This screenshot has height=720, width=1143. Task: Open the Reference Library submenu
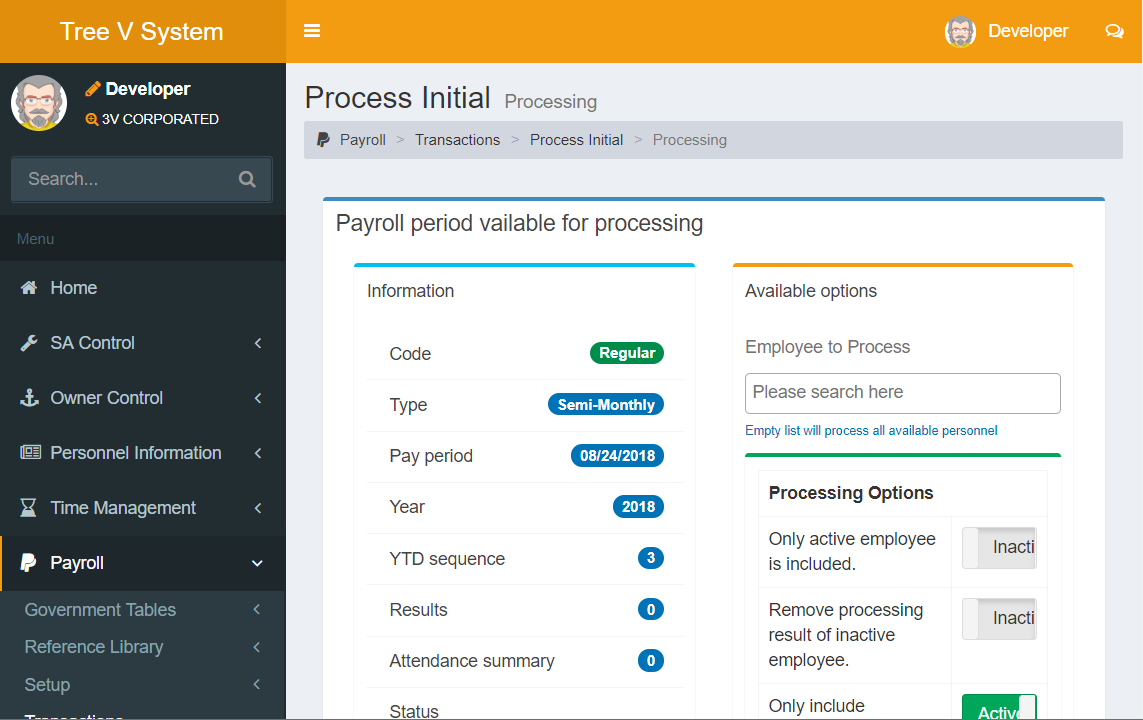coord(94,647)
